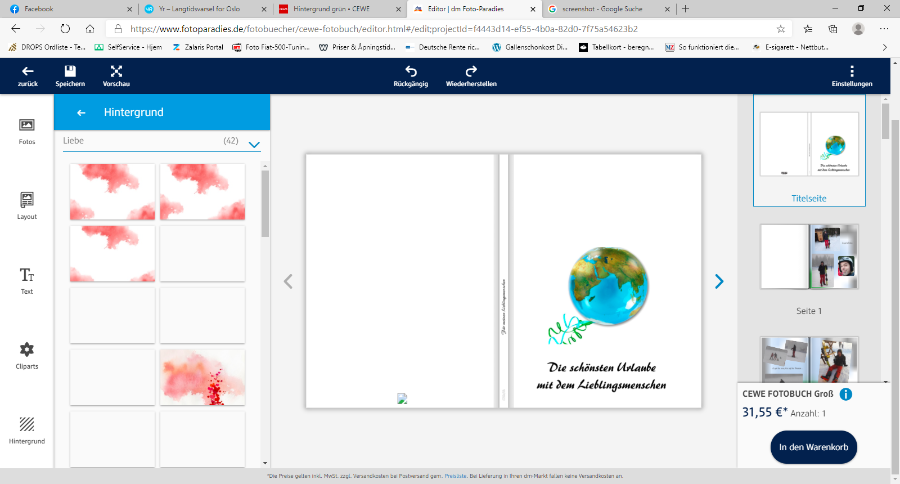This screenshot has width=900, height=484.
Task: Open Deutsche Rente bookmark
Action: tap(441, 48)
